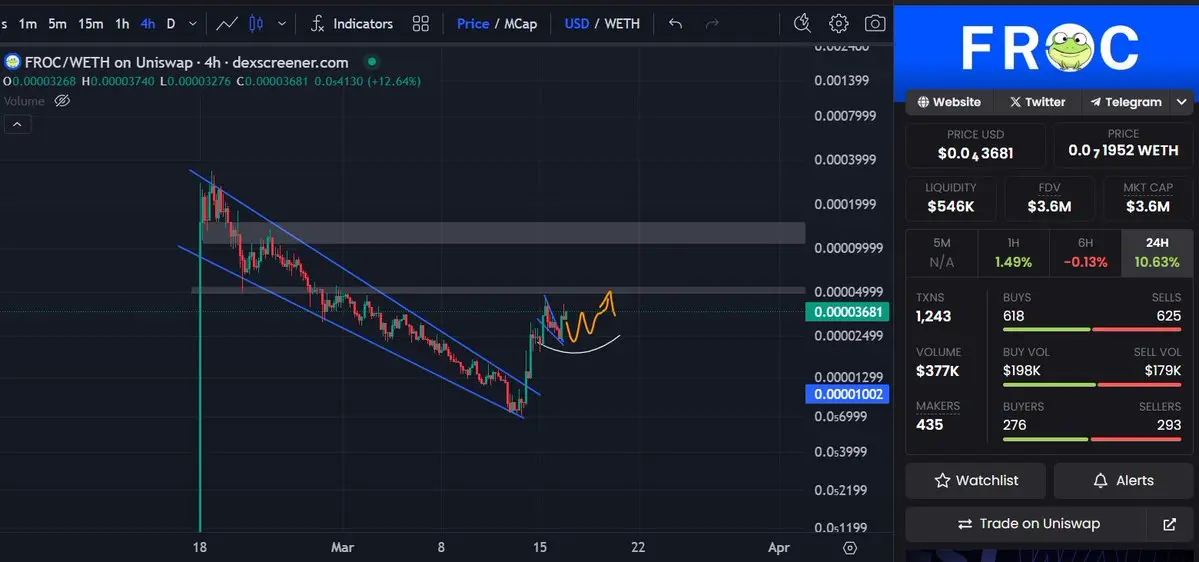Open the quick search magnifier icon

tap(802, 24)
